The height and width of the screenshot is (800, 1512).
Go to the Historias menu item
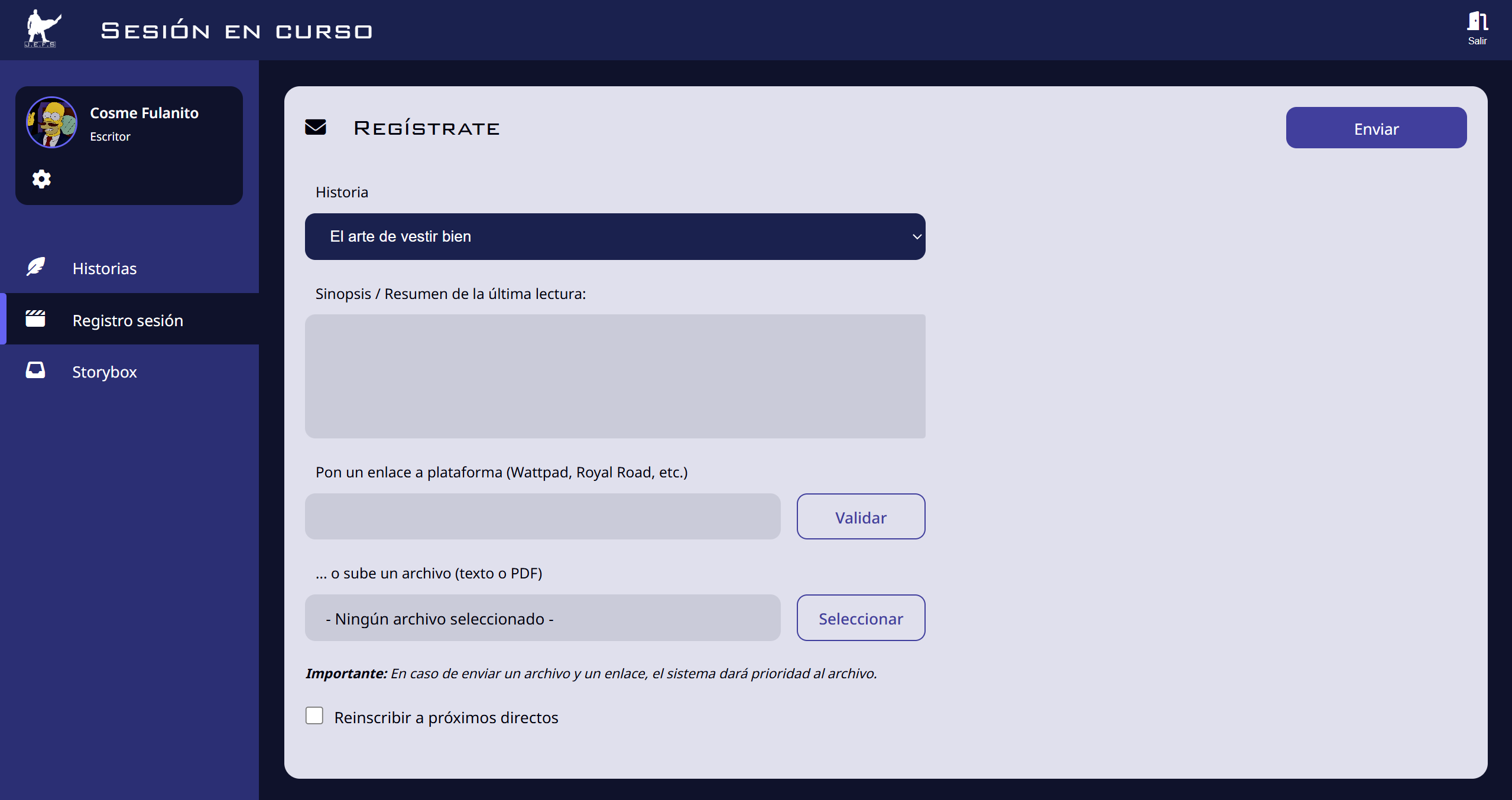[104, 268]
